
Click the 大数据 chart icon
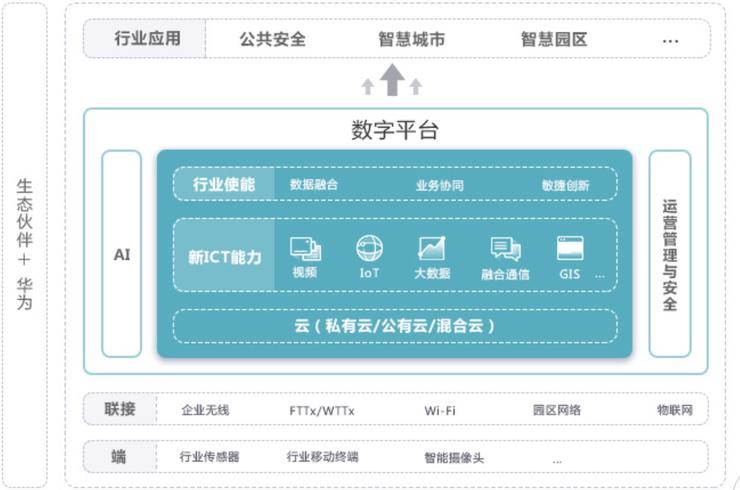[431, 248]
